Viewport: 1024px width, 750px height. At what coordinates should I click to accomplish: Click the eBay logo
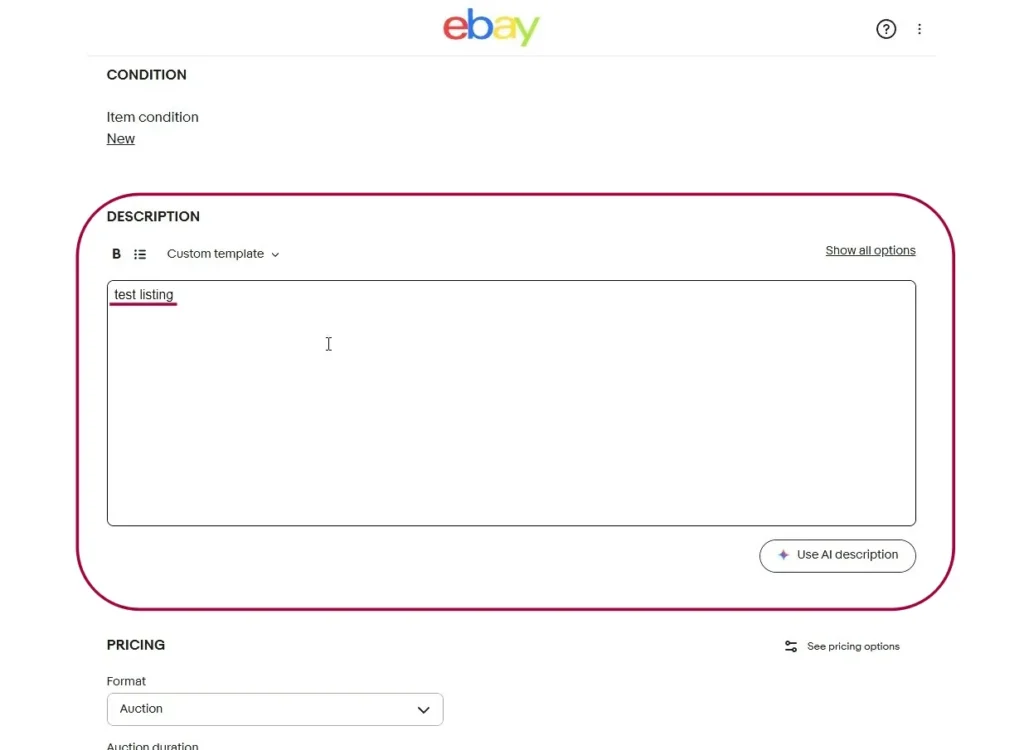point(491,28)
